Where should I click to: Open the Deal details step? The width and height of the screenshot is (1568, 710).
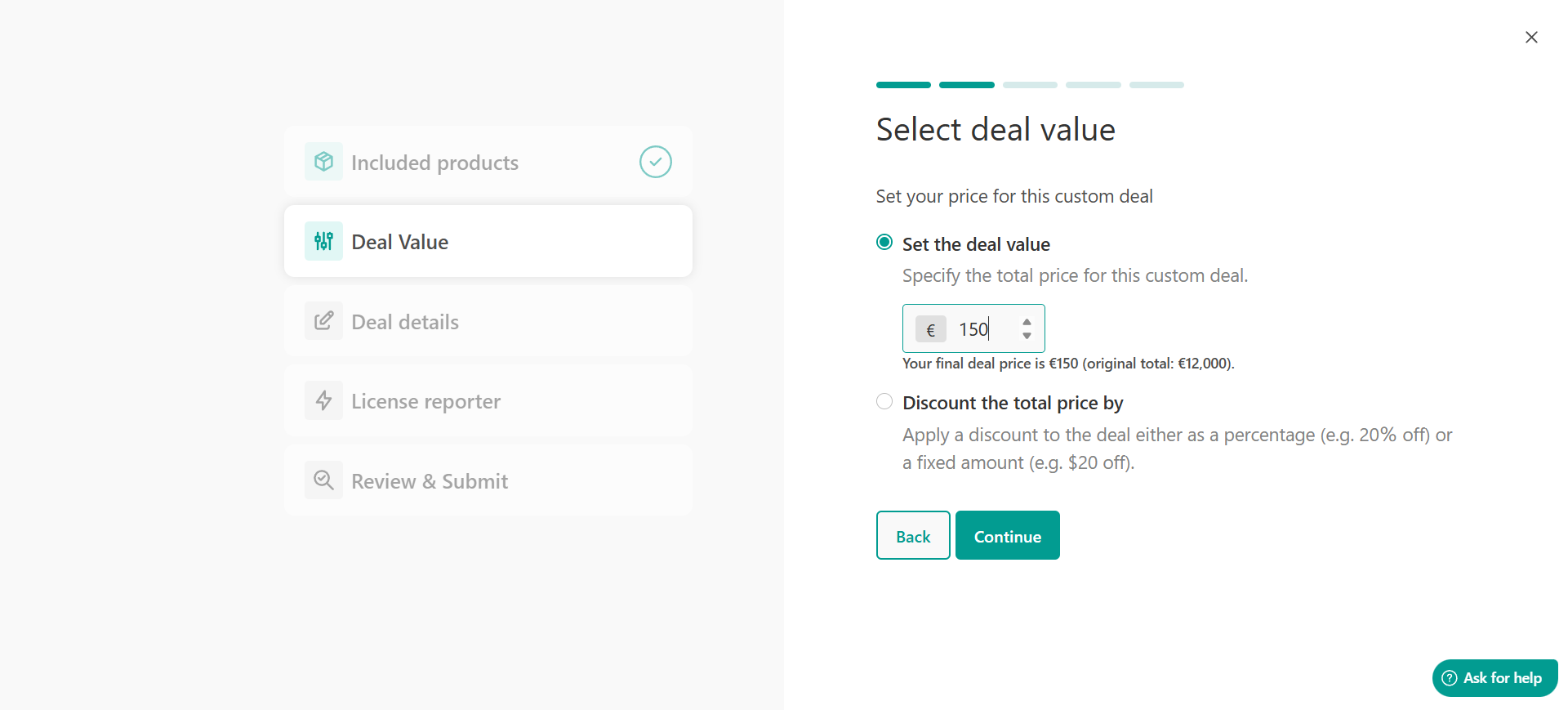(x=488, y=321)
